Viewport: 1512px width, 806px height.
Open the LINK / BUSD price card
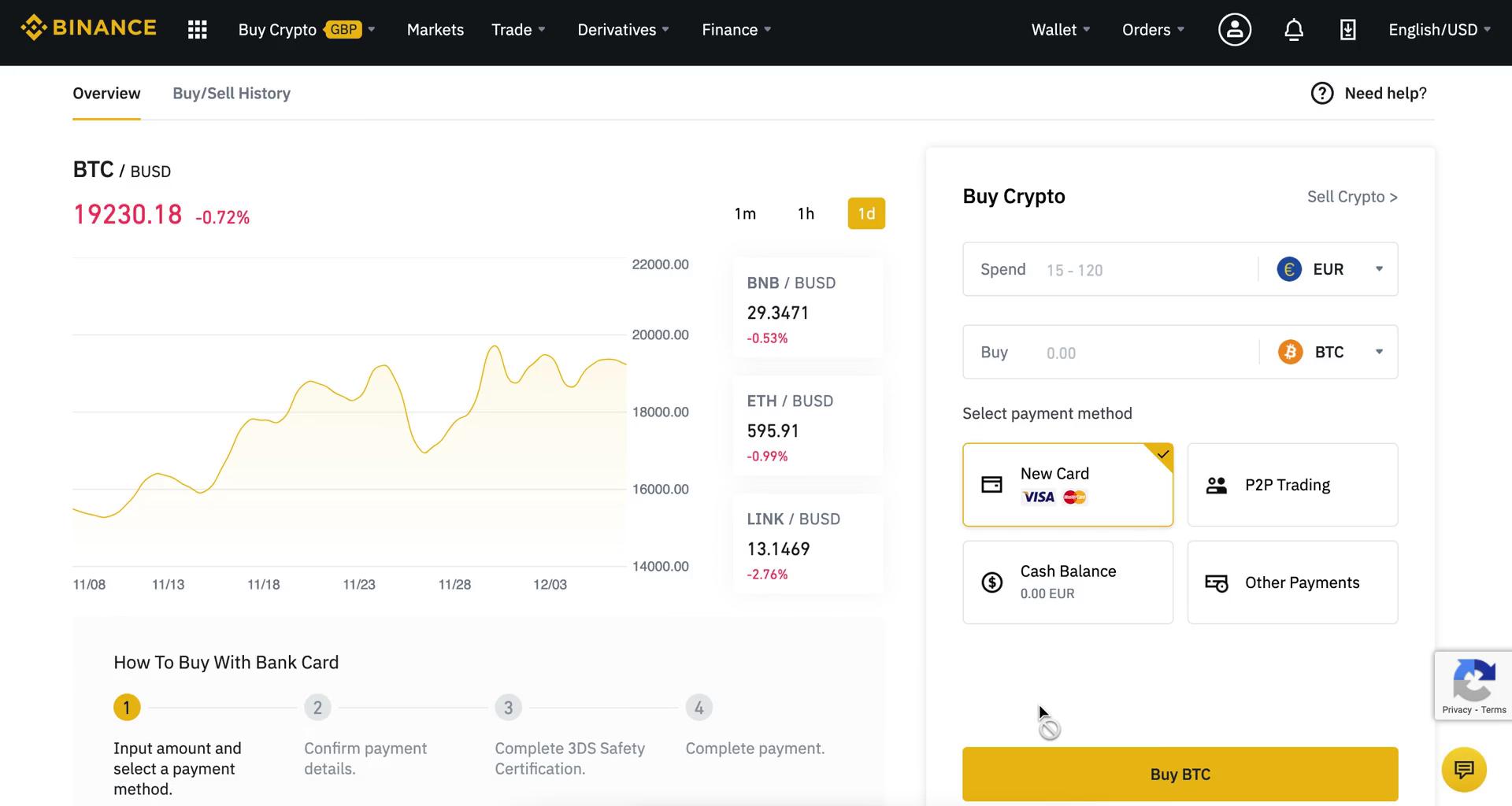point(808,544)
